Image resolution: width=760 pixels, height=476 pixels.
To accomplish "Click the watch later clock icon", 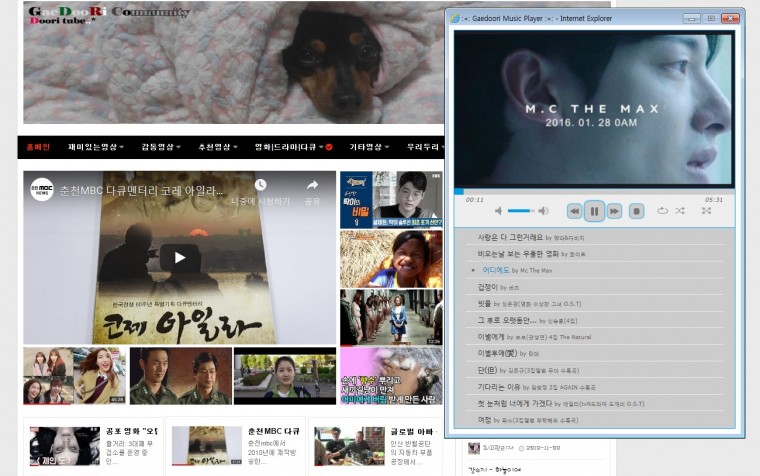I will (x=260, y=186).
